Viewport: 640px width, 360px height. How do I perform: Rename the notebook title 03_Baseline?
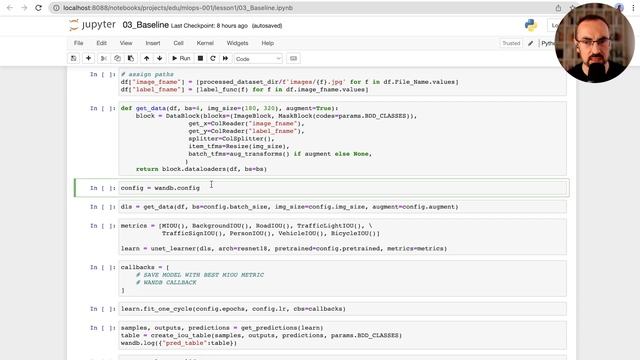[x=145, y=25]
